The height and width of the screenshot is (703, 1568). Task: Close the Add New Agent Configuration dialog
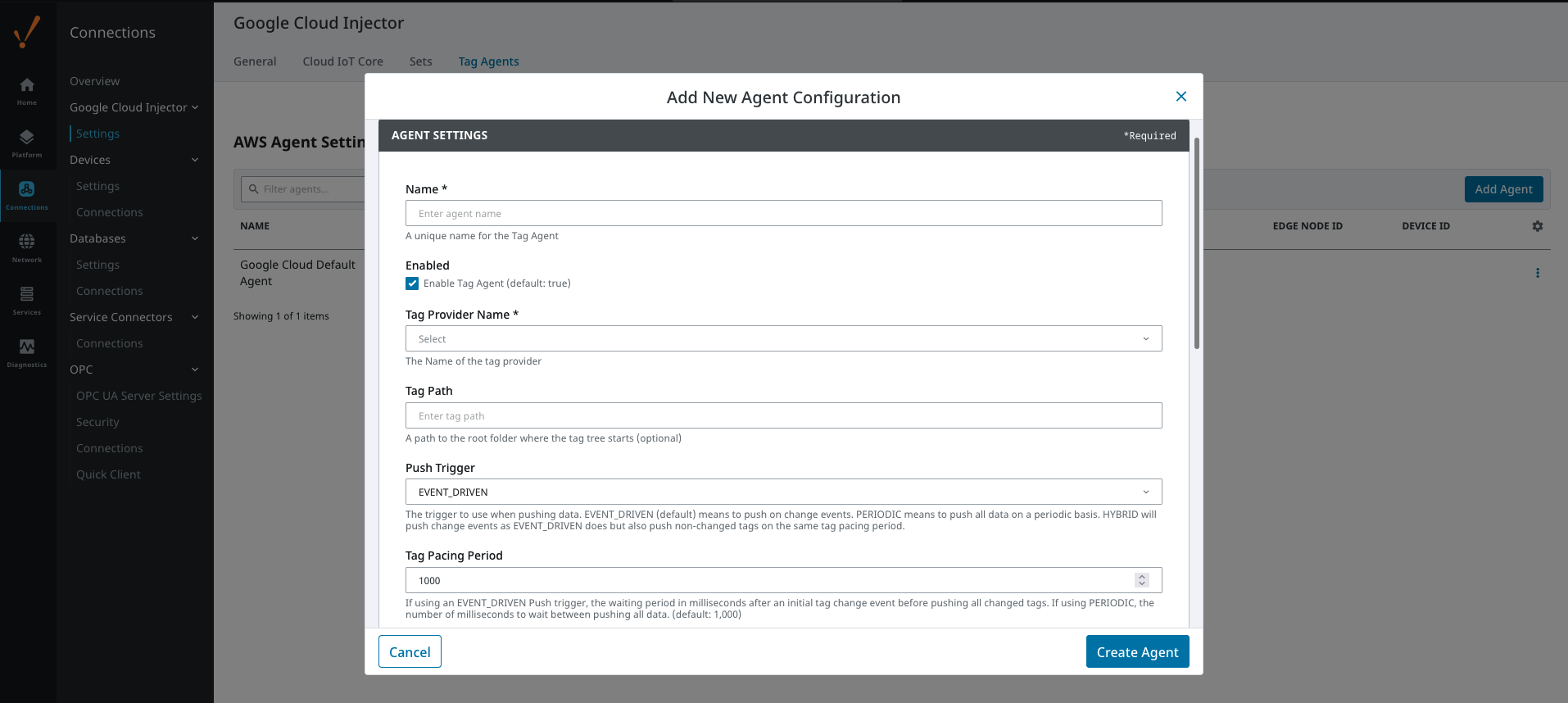pos(1181,97)
